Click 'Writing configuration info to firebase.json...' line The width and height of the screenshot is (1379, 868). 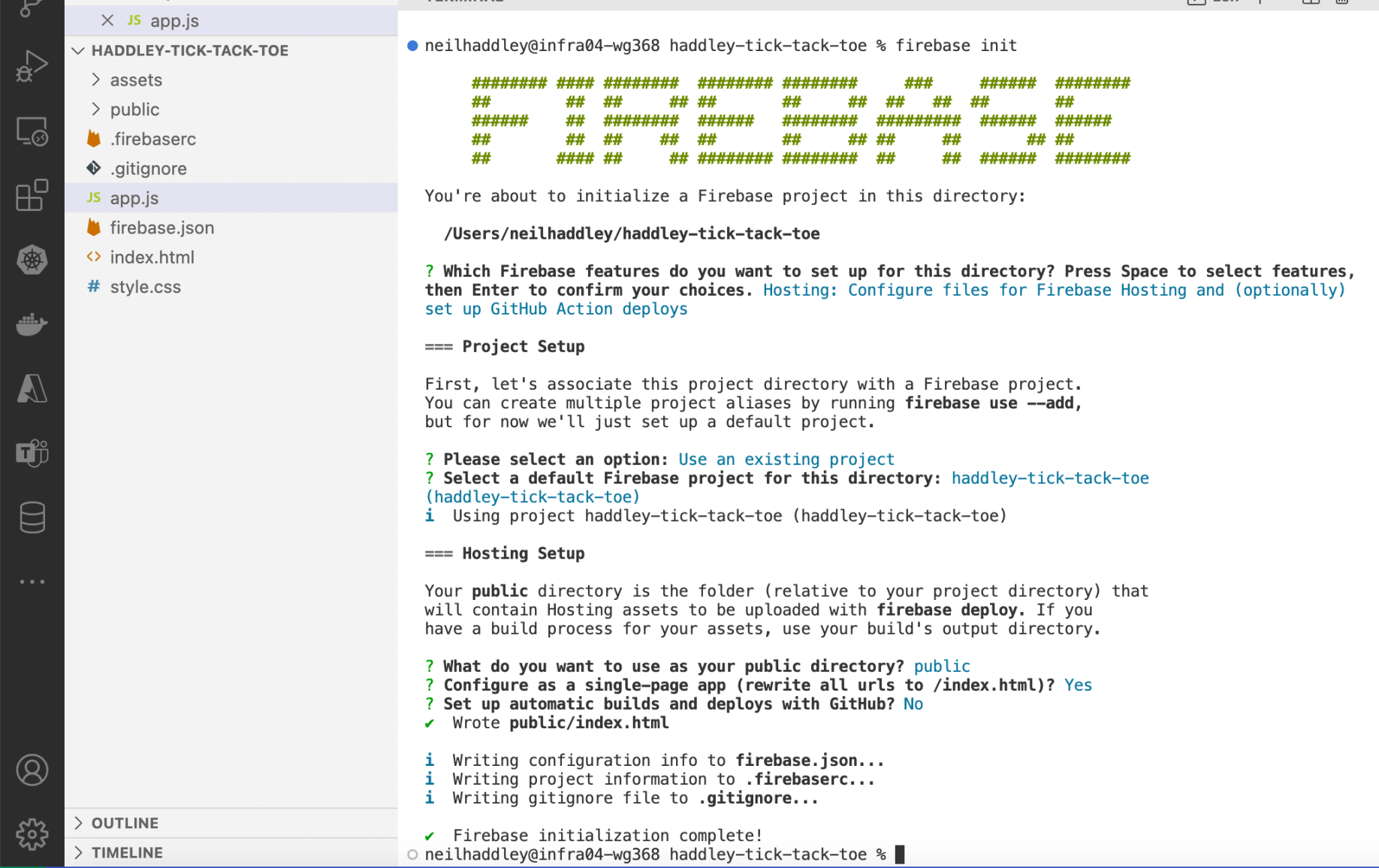(x=654, y=761)
